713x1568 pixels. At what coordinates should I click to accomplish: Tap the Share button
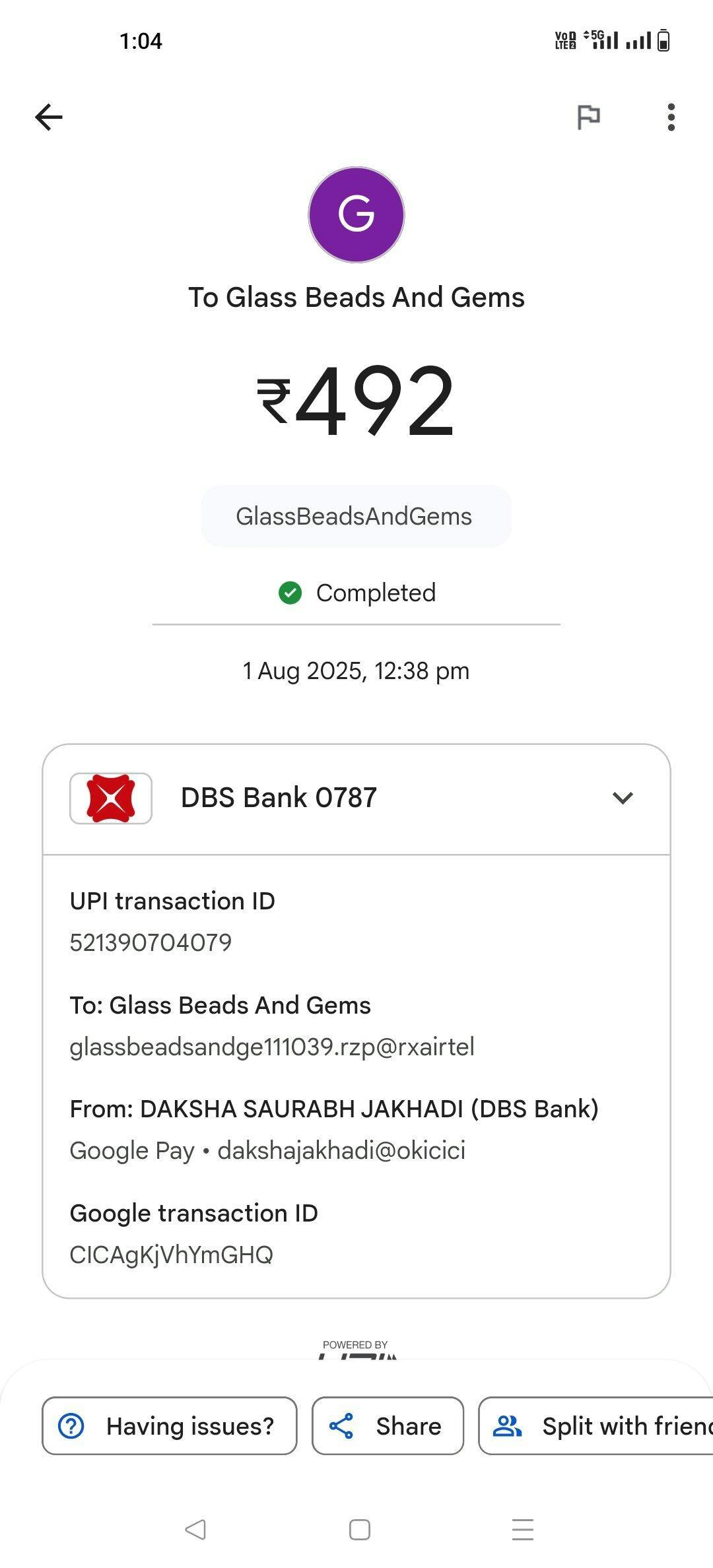(388, 1426)
